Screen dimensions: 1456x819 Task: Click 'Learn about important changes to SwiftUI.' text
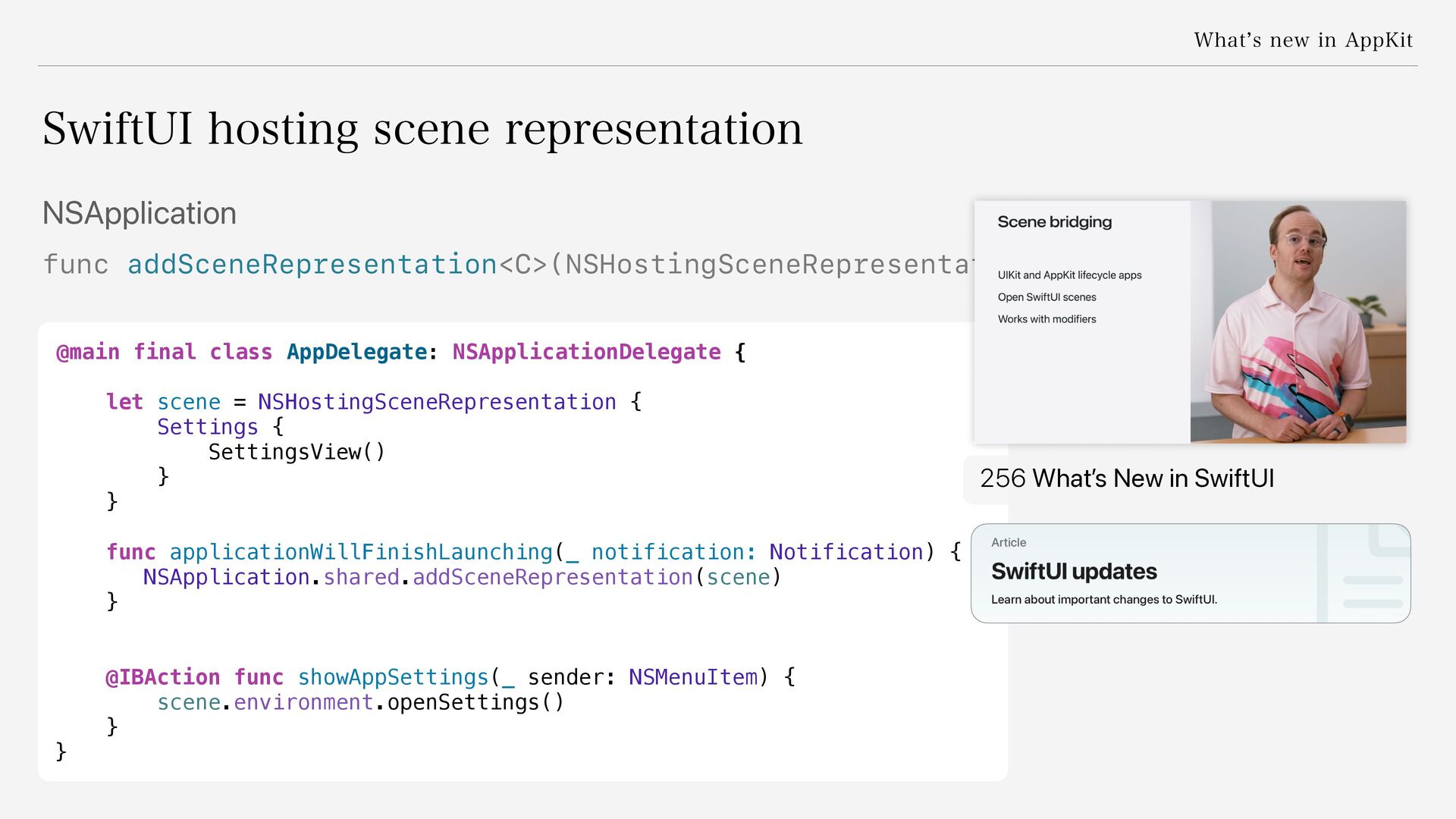[1104, 600]
